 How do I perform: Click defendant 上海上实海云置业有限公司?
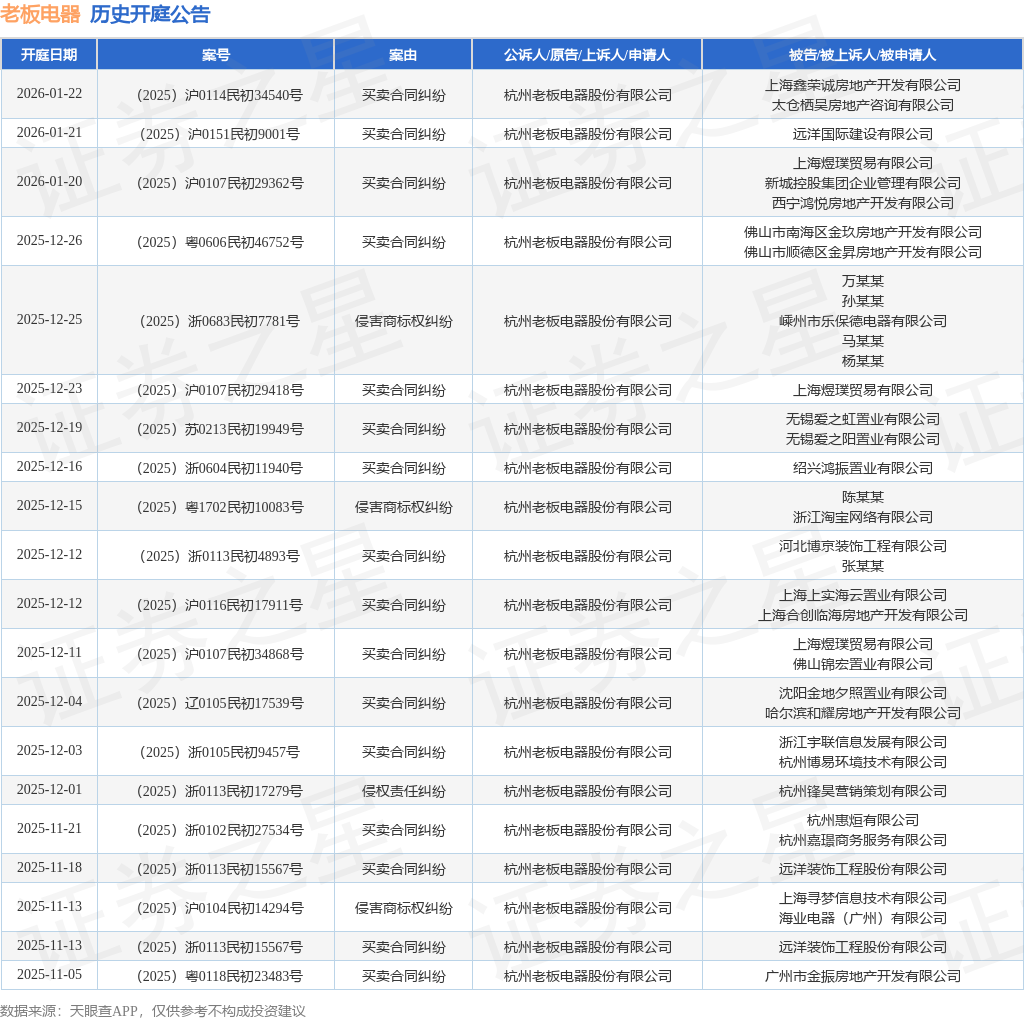(863, 595)
